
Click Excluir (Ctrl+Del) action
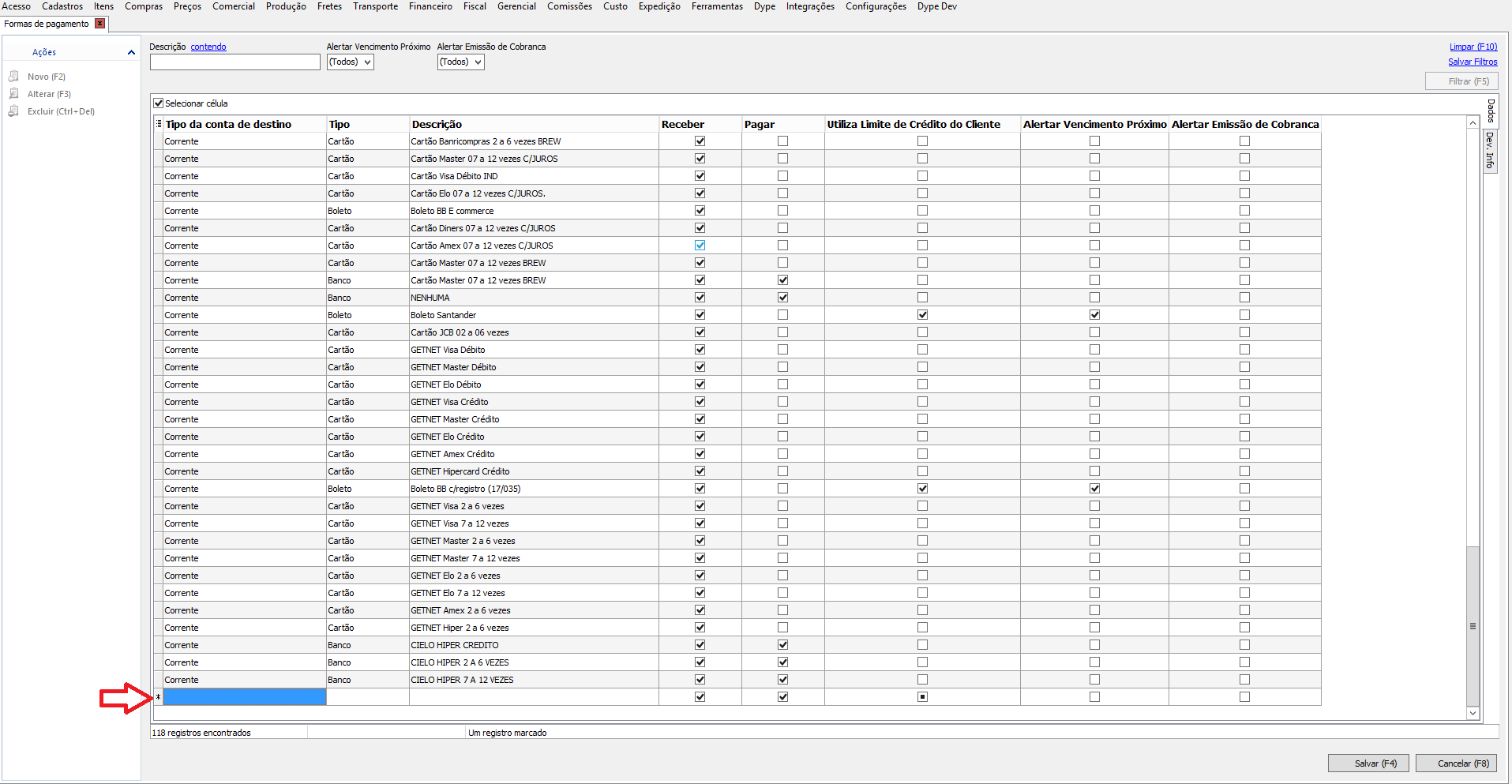(61, 111)
